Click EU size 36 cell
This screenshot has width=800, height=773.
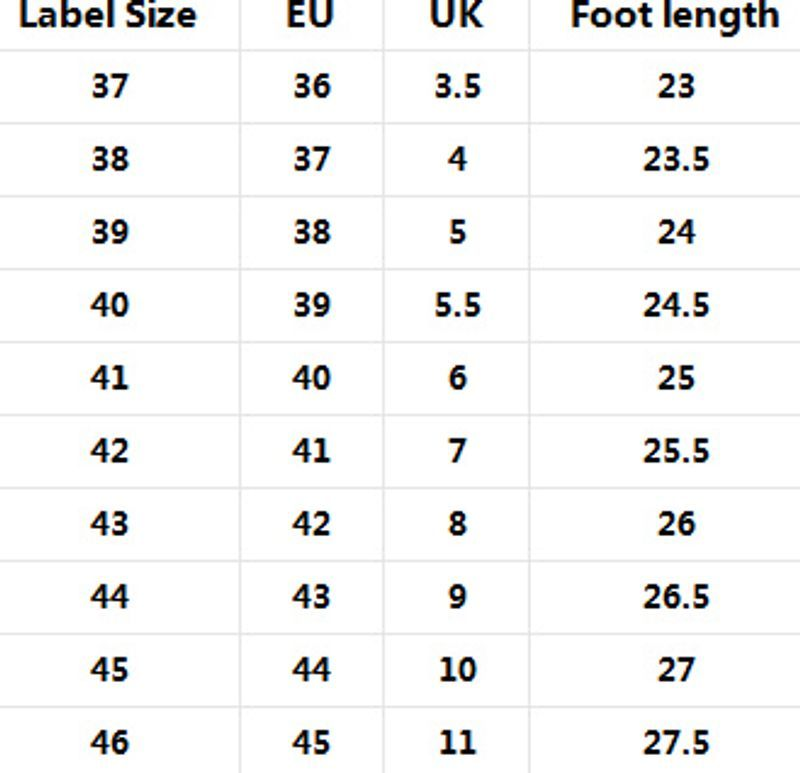pyautogui.click(x=311, y=86)
